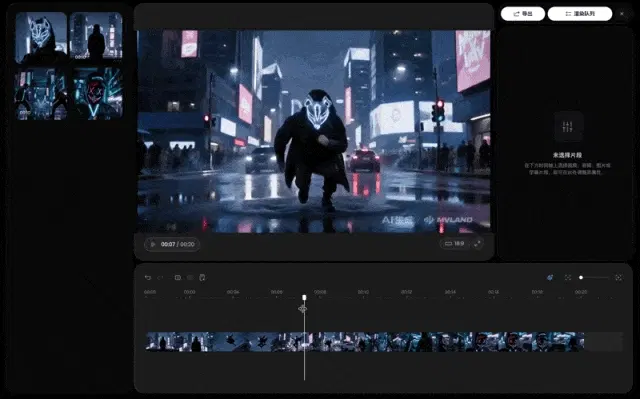Click the Export (导出) button

(522, 14)
